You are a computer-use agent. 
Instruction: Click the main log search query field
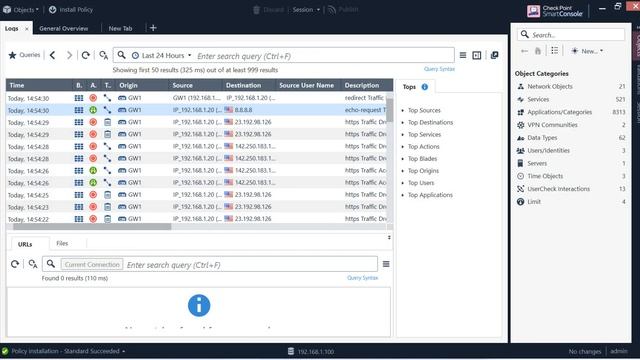[x=323, y=56]
